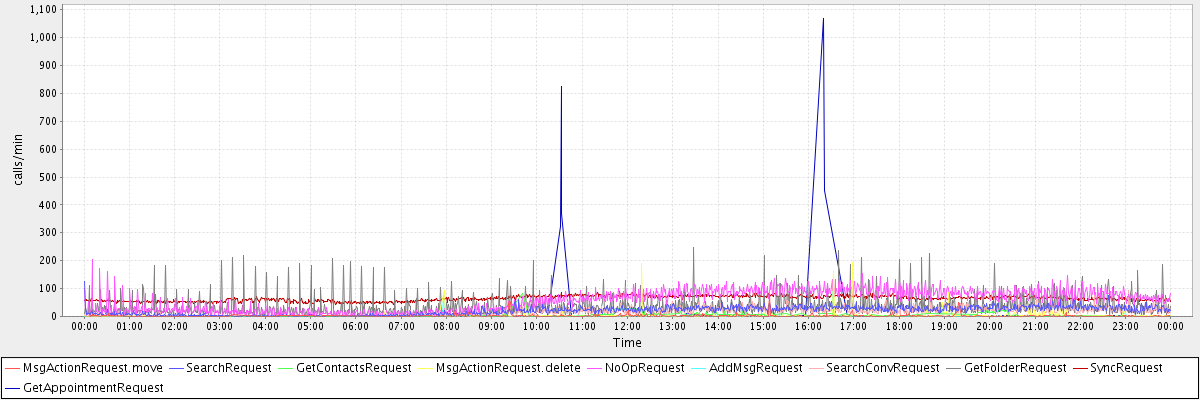Click the 20:00 tick label on time axis

point(990,326)
